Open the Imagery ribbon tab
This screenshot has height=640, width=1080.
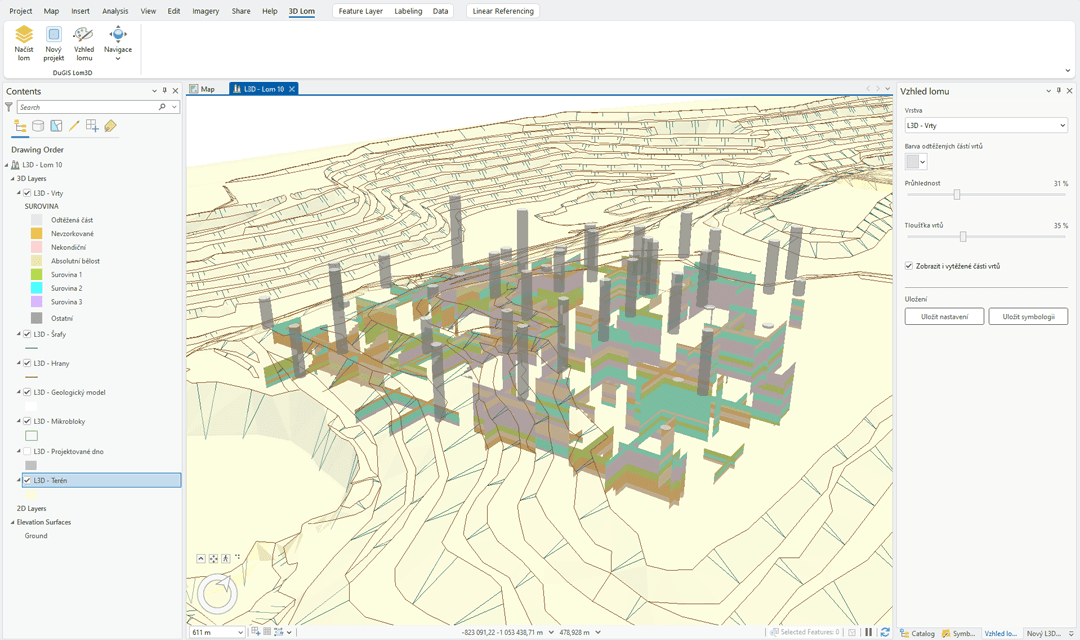click(205, 11)
